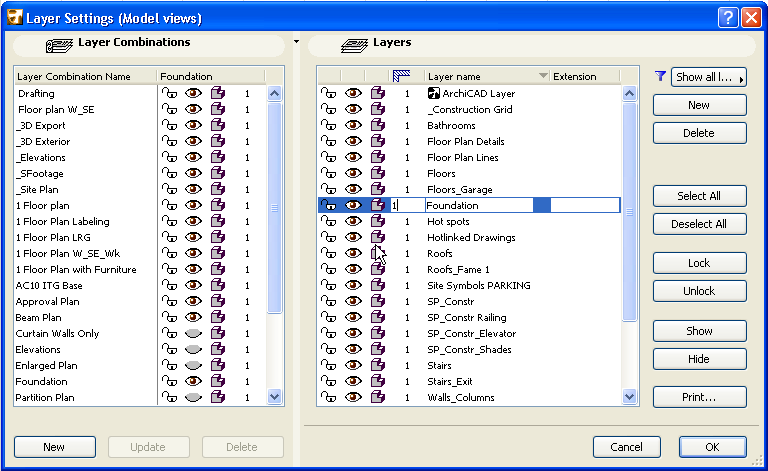Click the Layer name sort arrow
Viewport: 768px width, 471px height.
point(543,75)
